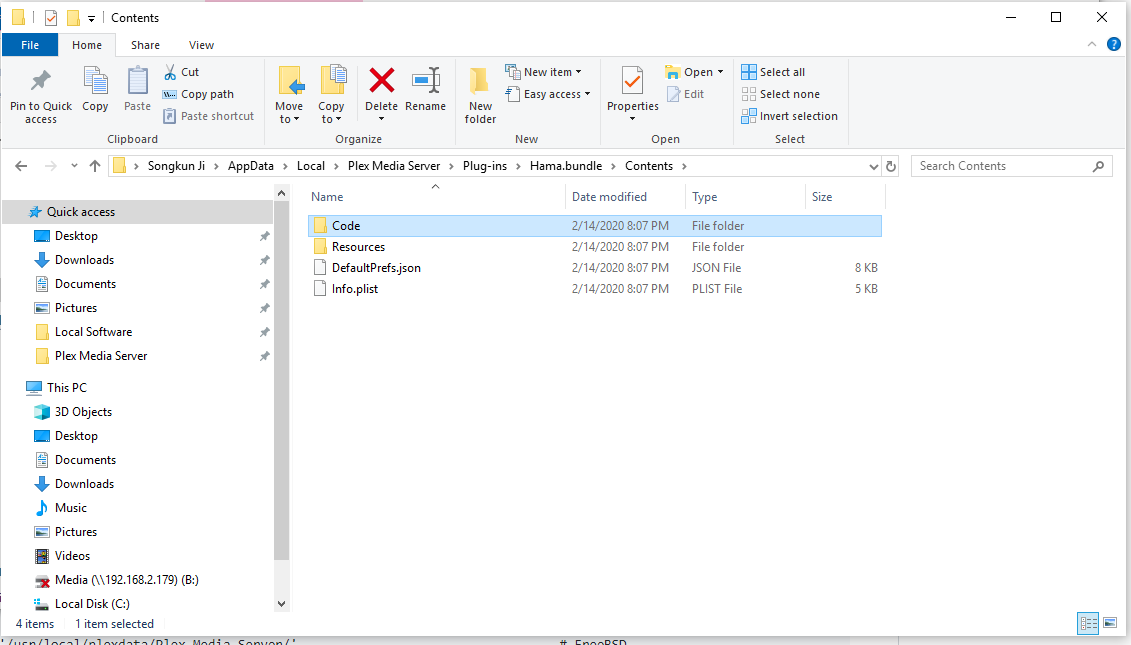Switch to the View ribbon tab
This screenshot has height=645, width=1131.
pos(201,45)
